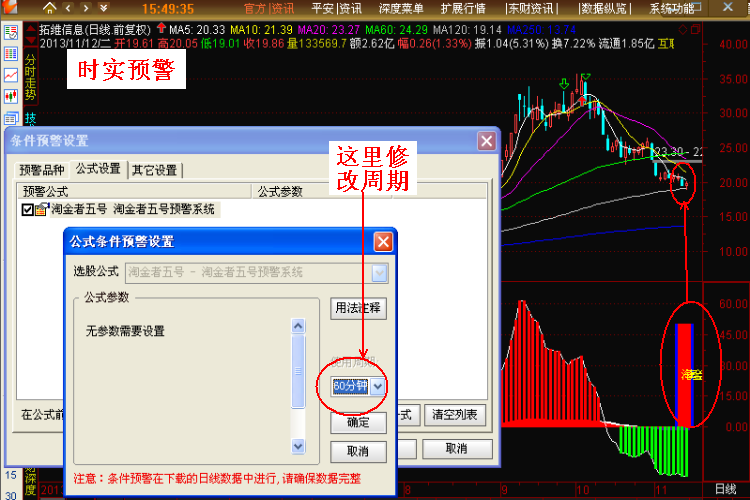Open the candlestick chart sidebar icon
This screenshot has width=750, height=500.
(11, 97)
